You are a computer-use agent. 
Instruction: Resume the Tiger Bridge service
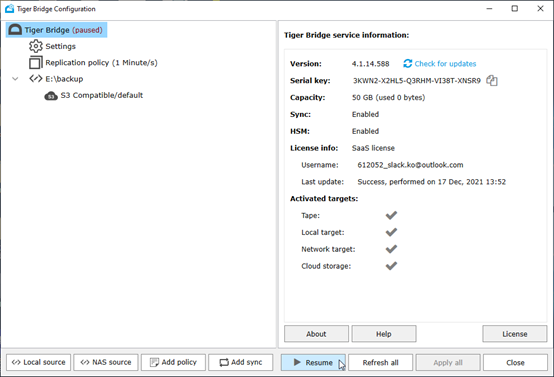313,363
